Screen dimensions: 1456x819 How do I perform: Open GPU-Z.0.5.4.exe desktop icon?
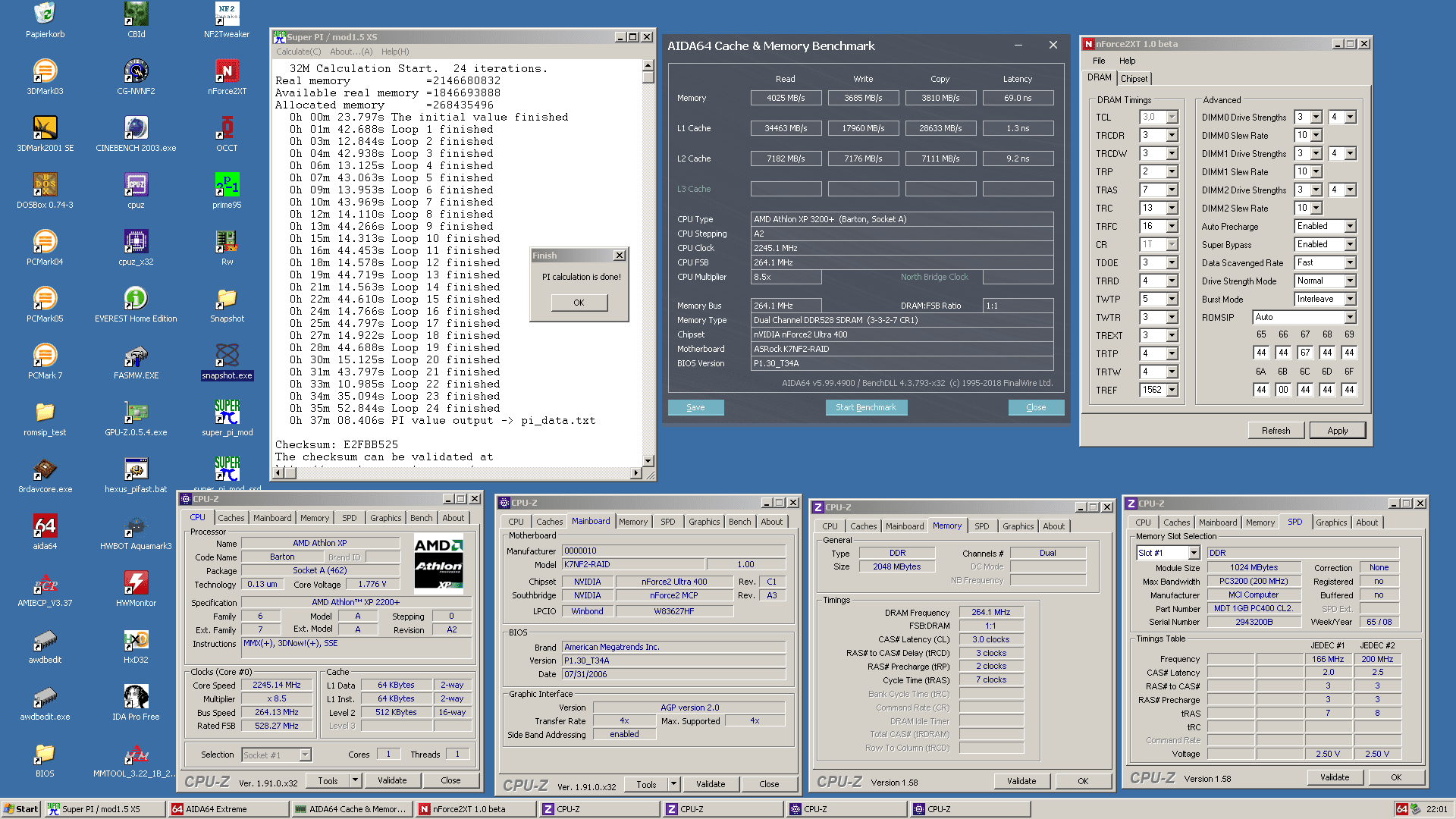136,418
